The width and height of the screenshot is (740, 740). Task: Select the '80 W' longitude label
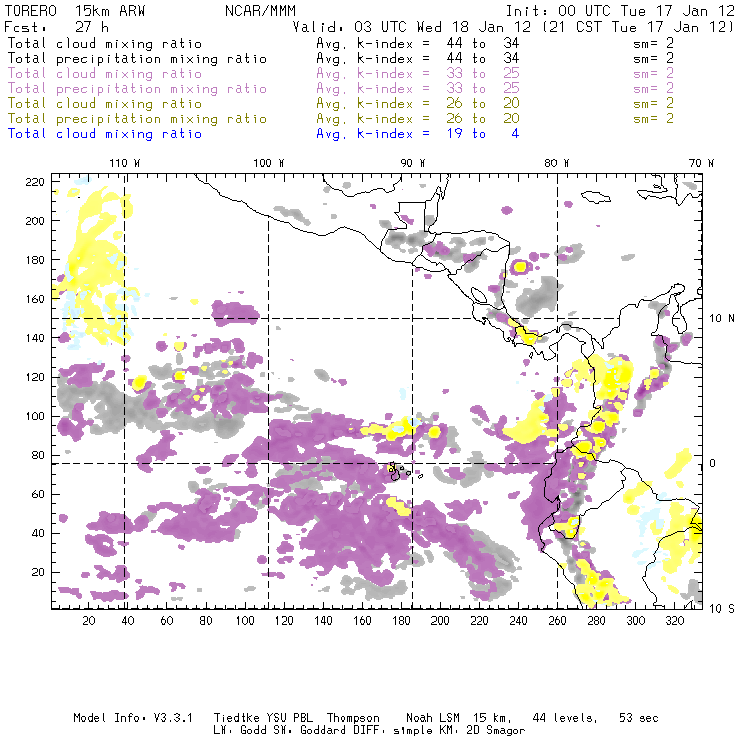point(556,163)
